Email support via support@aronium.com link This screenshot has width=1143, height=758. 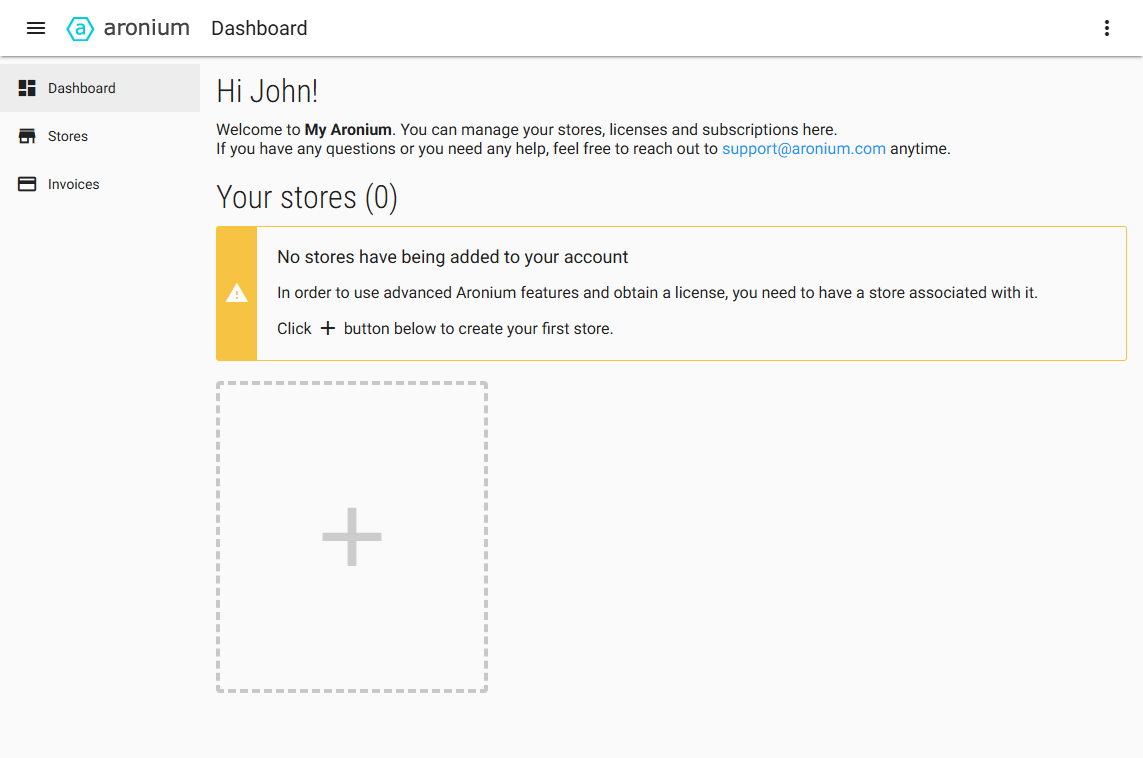pyautogui.click(x=803, y=148)
